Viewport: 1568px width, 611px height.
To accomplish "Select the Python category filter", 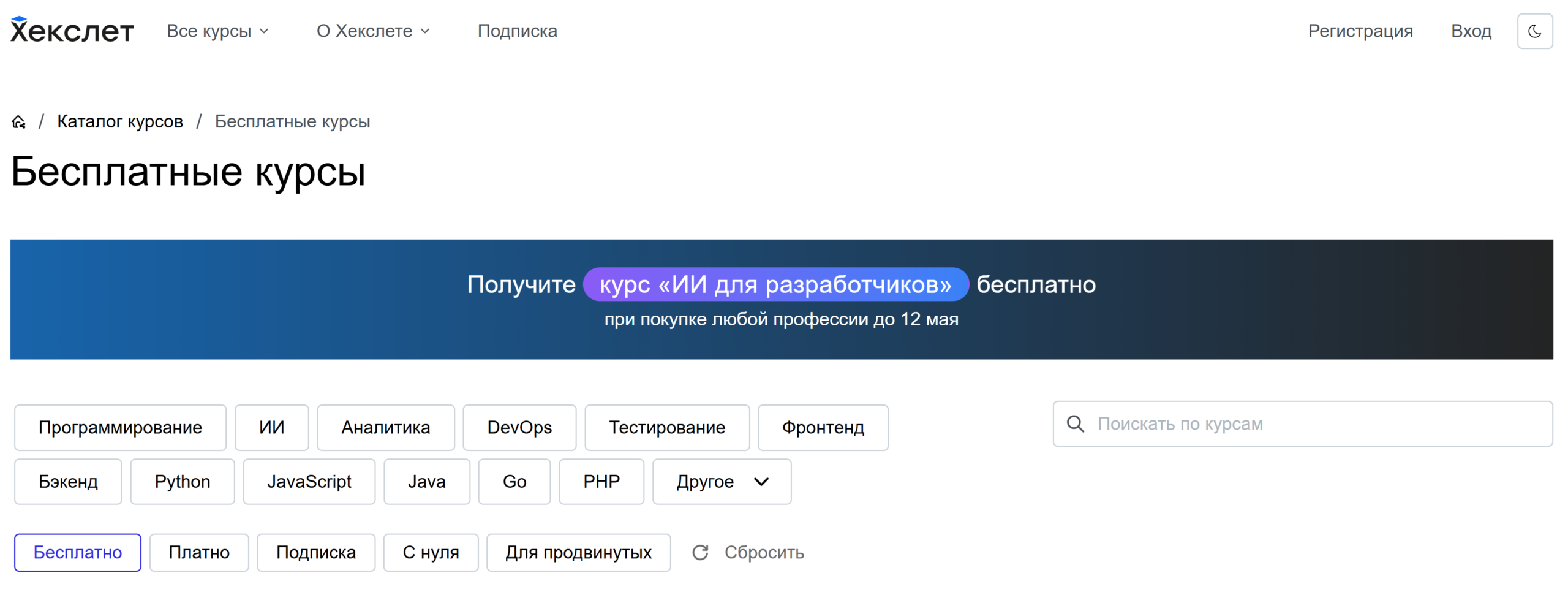I will point(183,482).
